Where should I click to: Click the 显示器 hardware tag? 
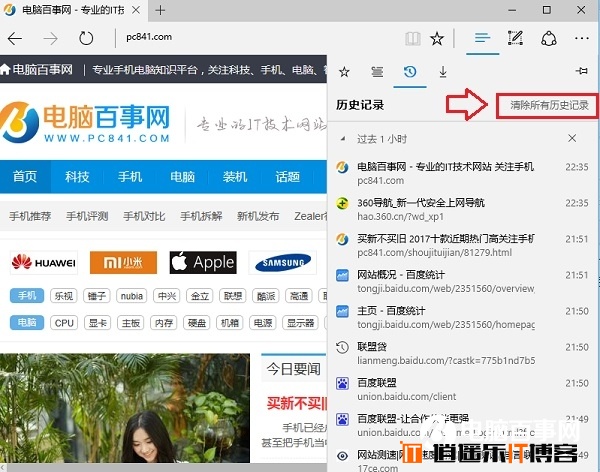click(300, 323)
